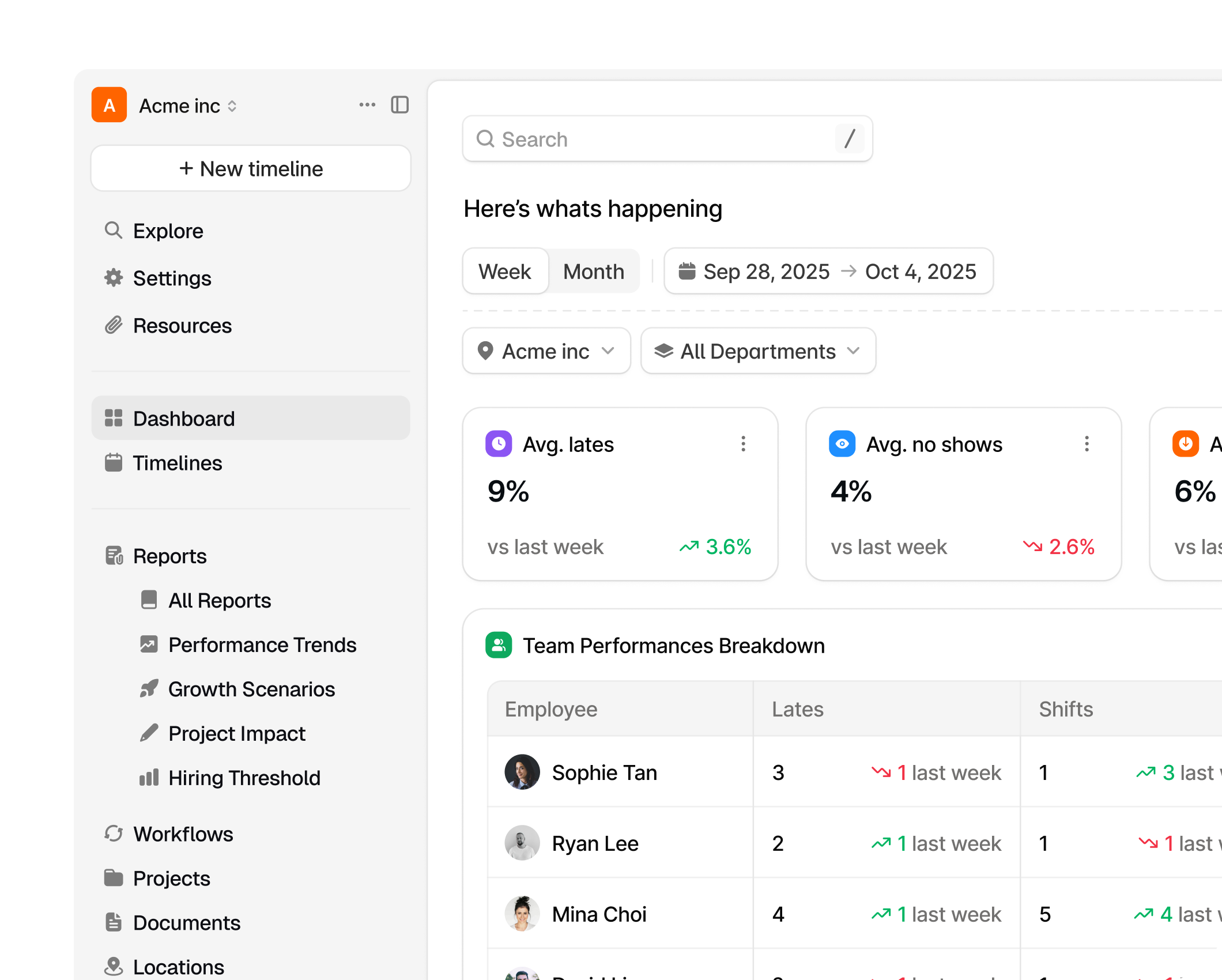This screenshot has width=1222, height=980.
Task: Click the Avg. lates clock icon
Action: [499, 444]
